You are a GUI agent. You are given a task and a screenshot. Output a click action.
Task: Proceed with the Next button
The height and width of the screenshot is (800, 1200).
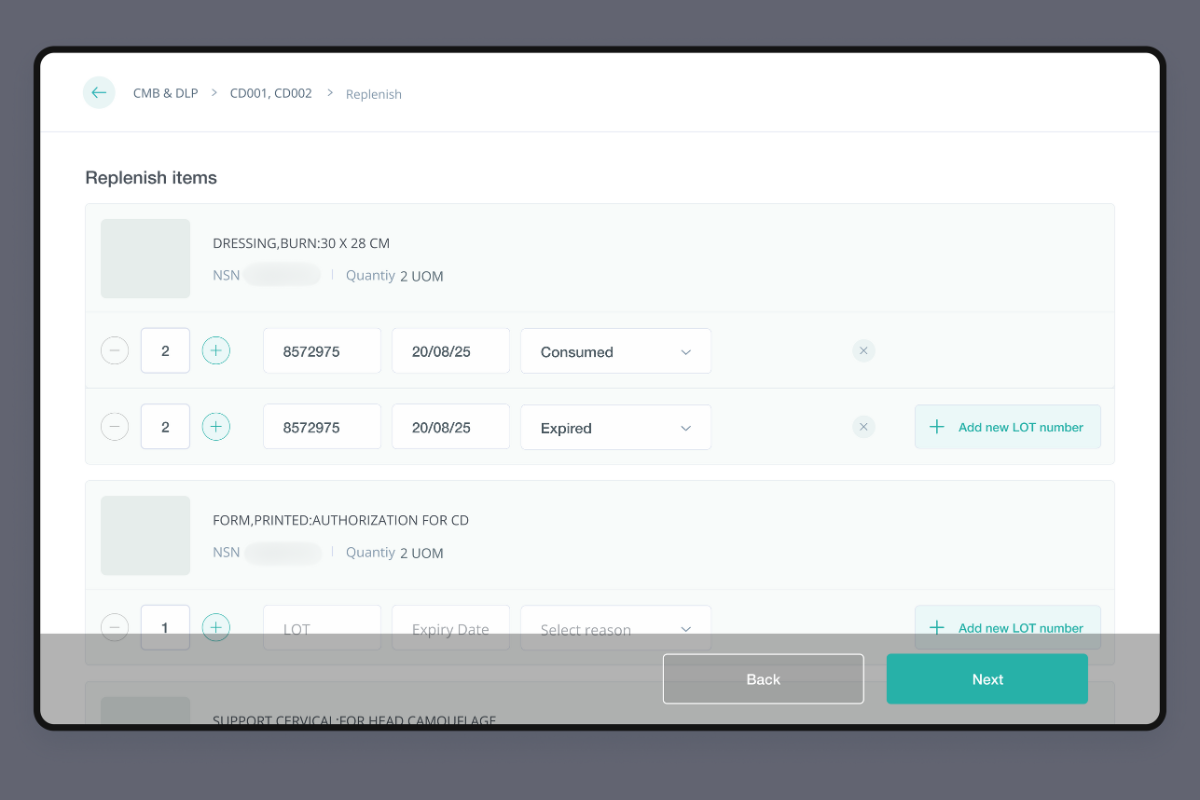[987, 679]
